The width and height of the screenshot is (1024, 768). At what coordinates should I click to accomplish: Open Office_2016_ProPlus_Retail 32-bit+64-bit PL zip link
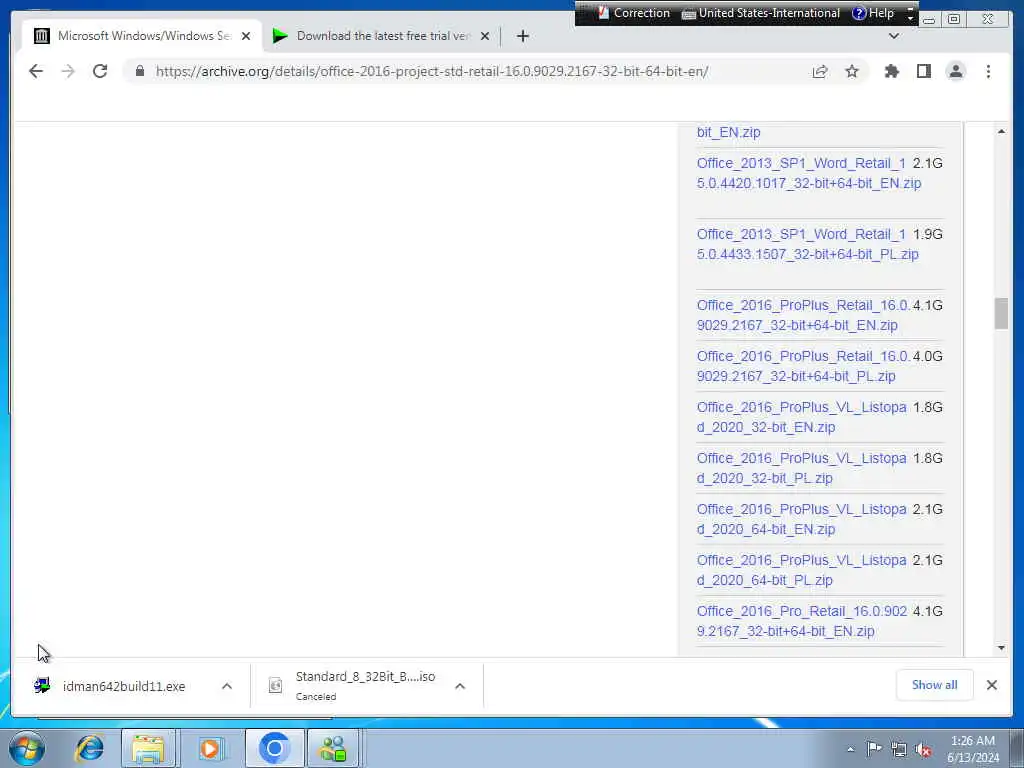coord(803,366)
